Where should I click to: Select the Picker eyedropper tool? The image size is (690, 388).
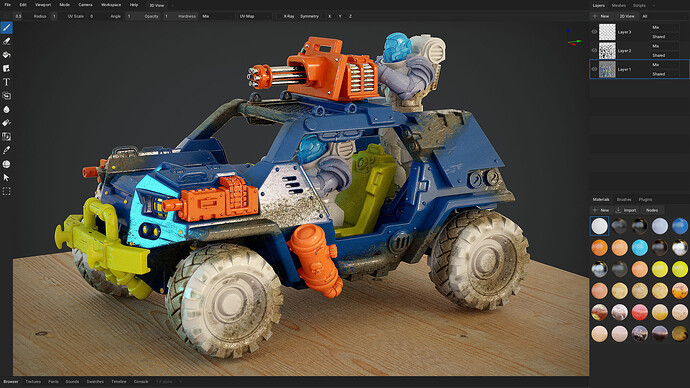point(6,150)
